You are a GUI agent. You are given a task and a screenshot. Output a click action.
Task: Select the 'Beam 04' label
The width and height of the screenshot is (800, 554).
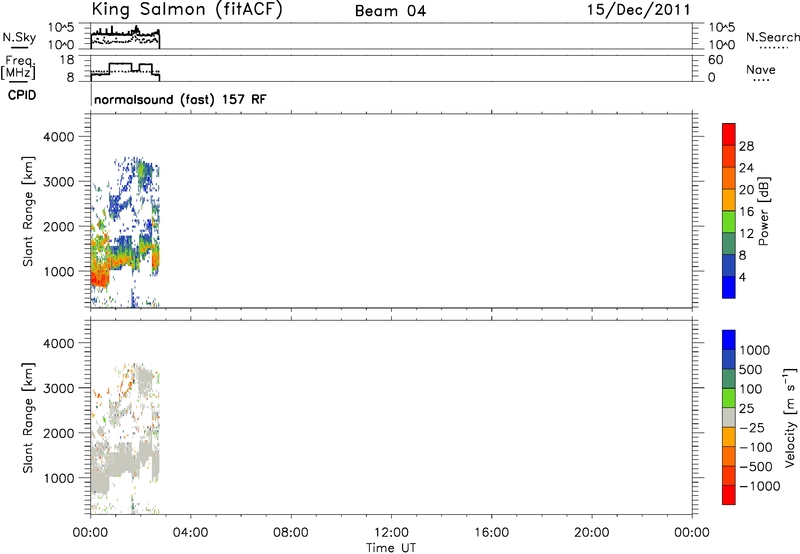(390, 11)
